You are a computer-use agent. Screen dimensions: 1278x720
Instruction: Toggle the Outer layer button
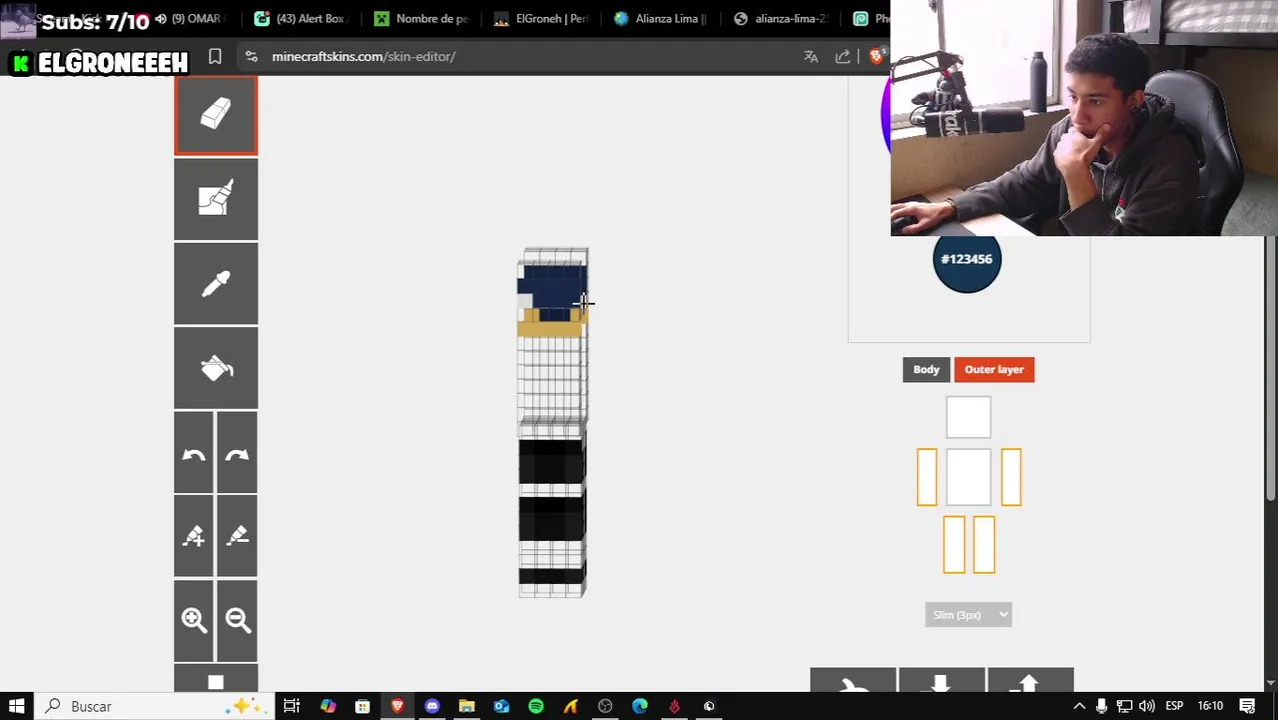(994, 369)
